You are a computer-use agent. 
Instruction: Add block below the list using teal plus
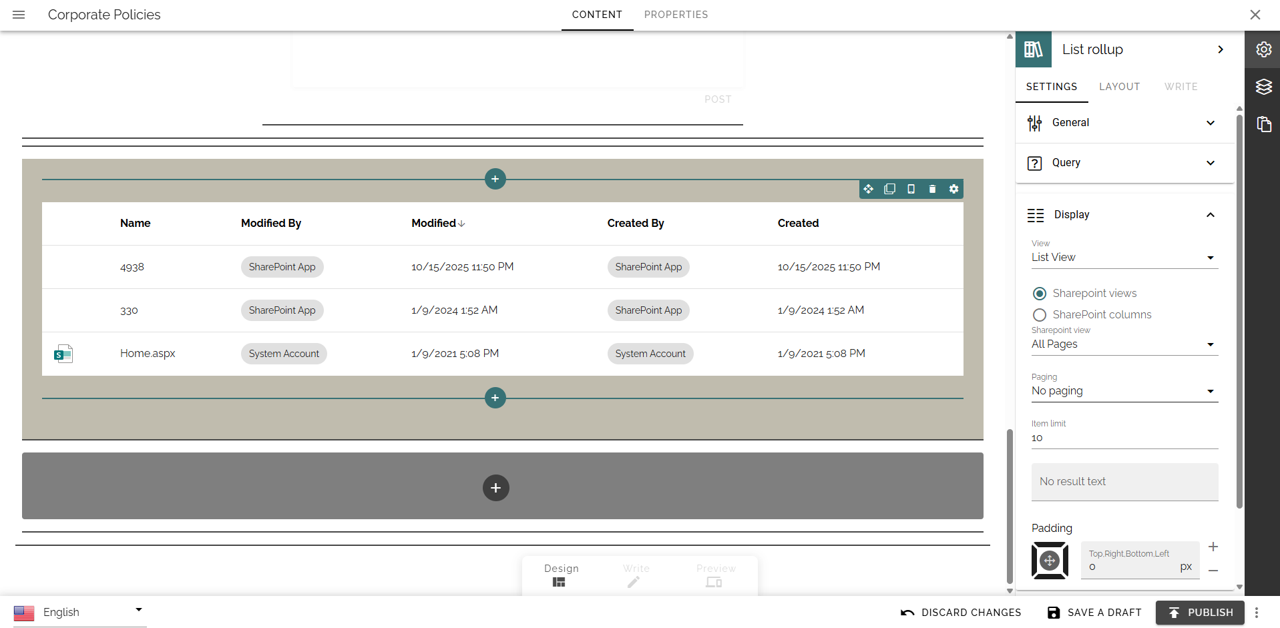tap(495, 398)
